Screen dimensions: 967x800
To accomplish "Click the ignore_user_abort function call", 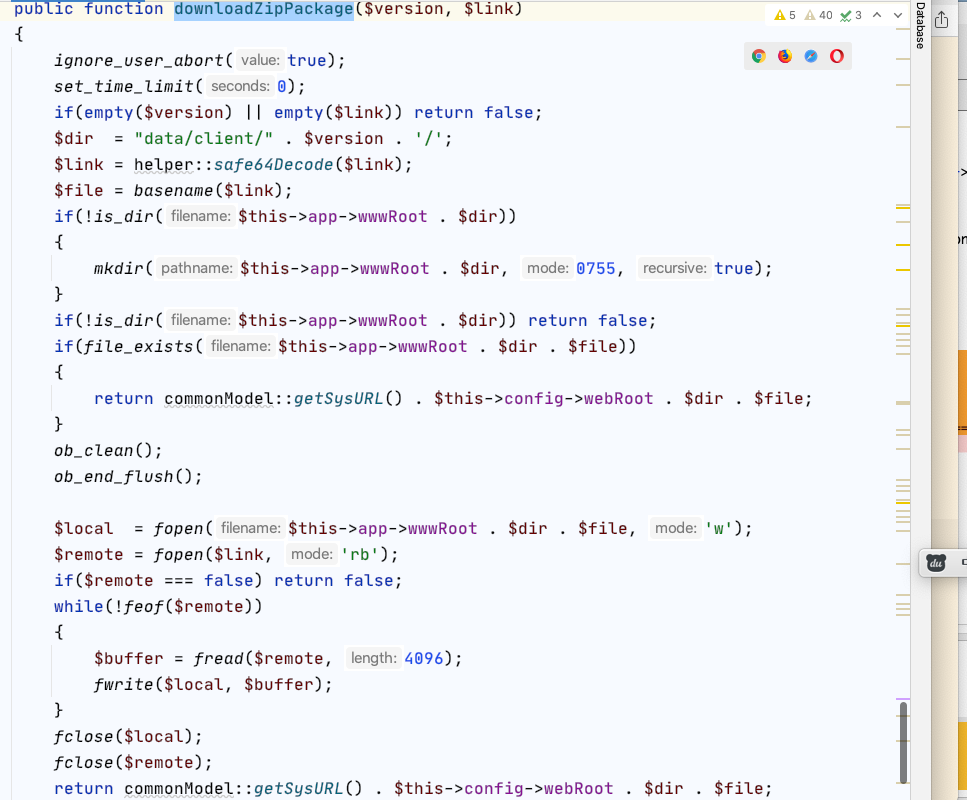I will (139, 60).
